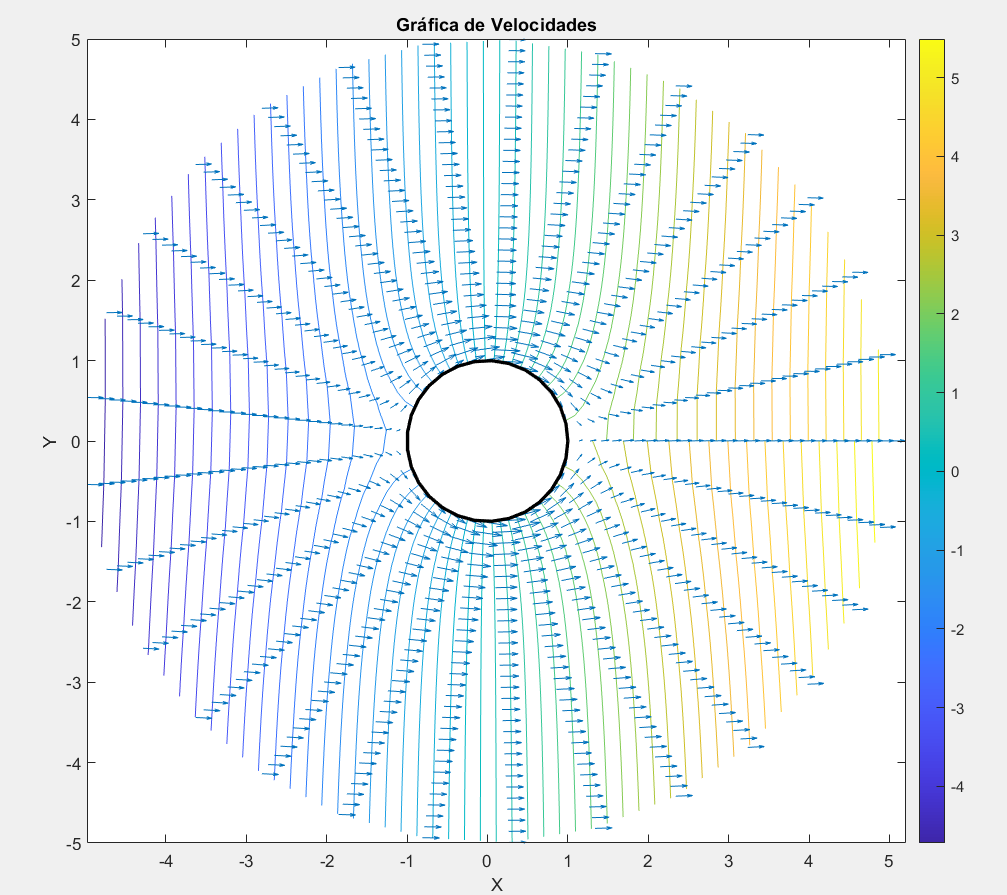The width and height of the screenshot is (1007, 895).
Task: Click the Y axis tick label 0
Action: [x=75, y=441]
